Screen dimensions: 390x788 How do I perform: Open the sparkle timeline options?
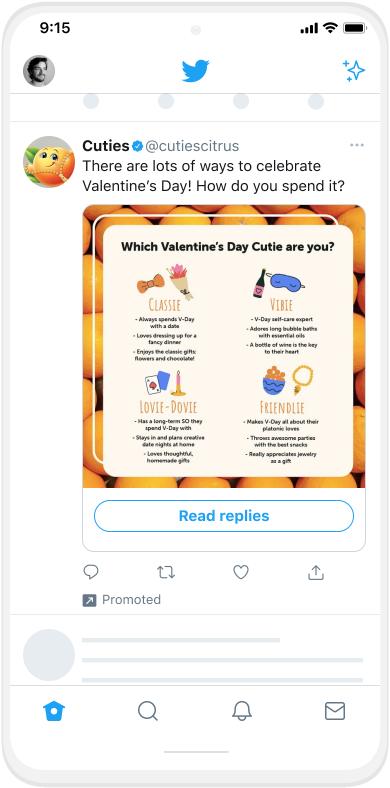(x=353, y=71)
